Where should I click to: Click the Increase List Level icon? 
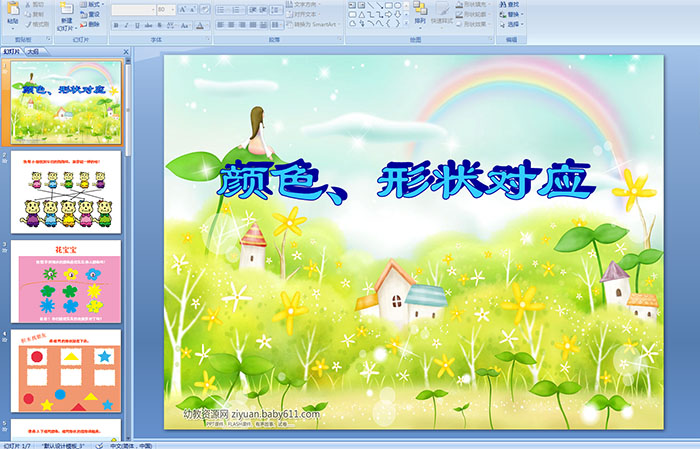coord(263,9)
